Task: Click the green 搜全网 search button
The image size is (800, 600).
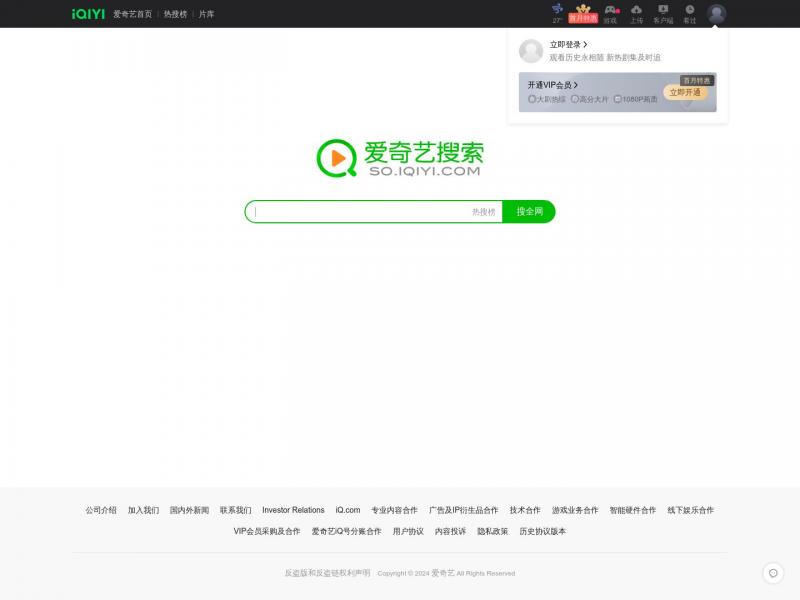Action: [529, 212]
